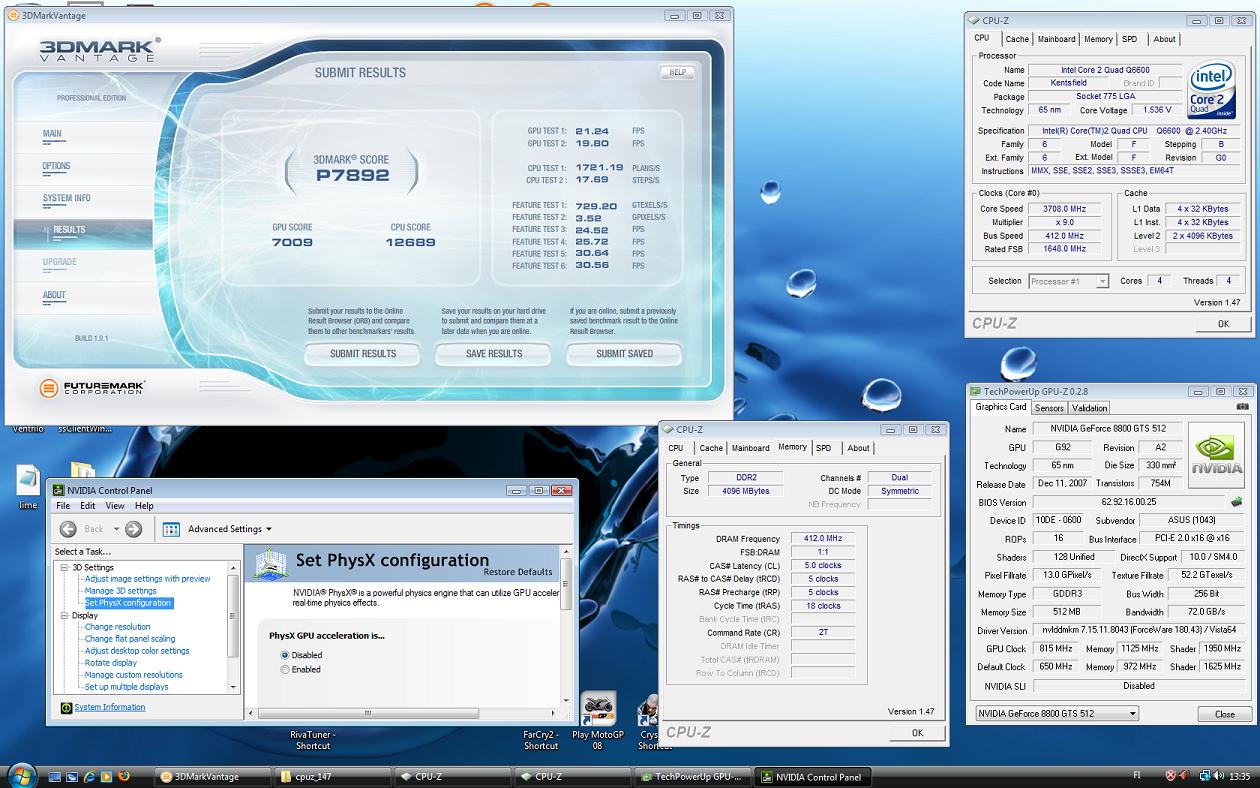Click the SUBMIT SAVED button in 3DMark
This screenshot has width=1260, height=788.
click(x=624, y=353)
